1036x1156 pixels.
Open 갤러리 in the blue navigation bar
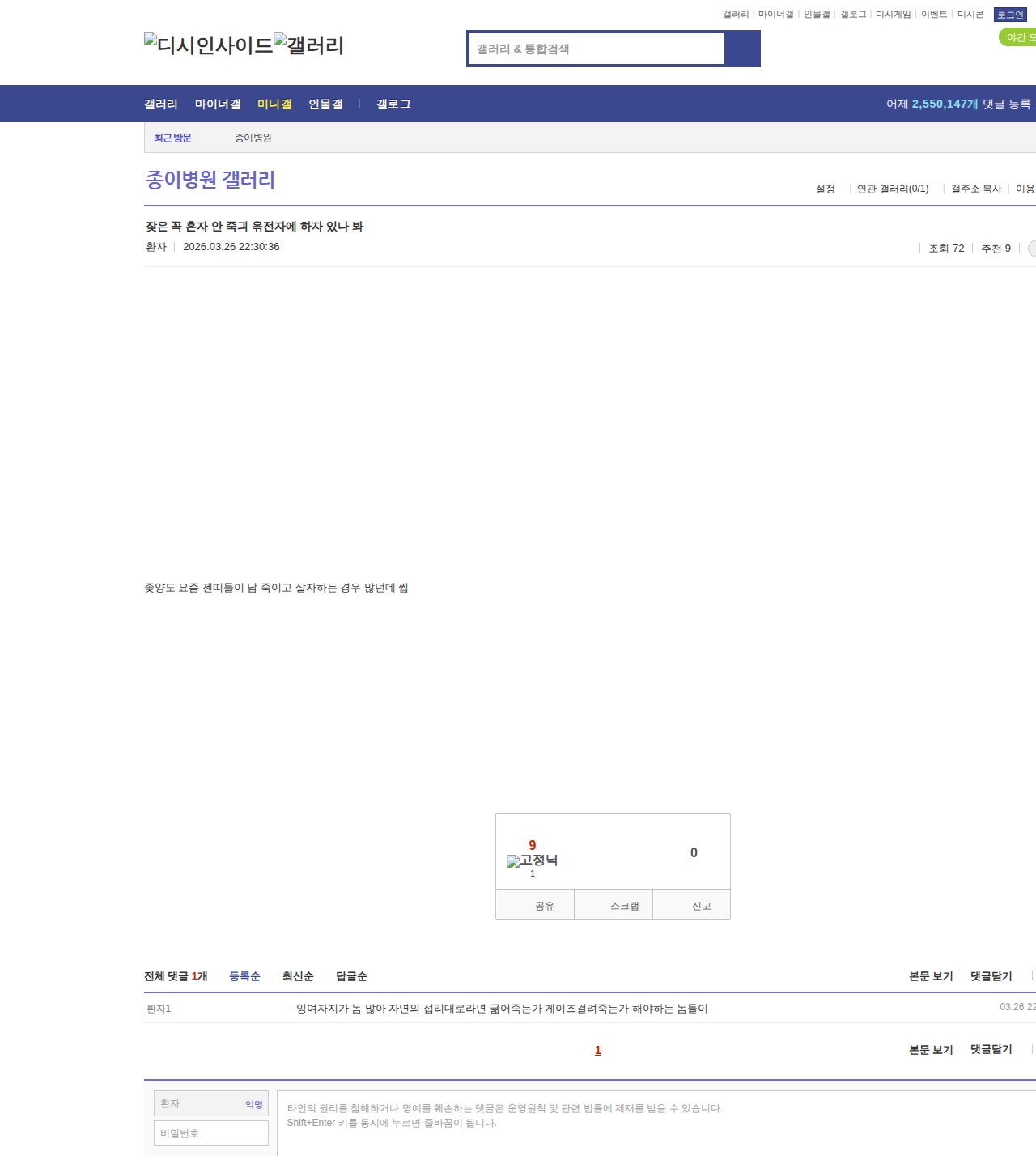161,104
